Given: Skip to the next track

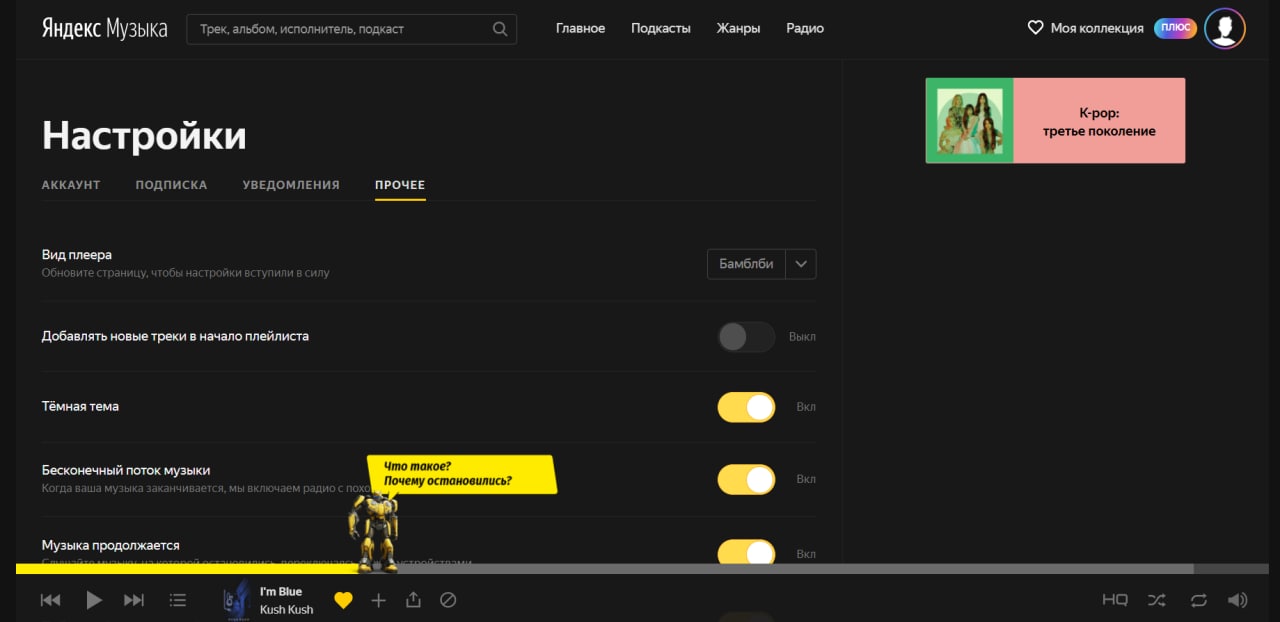Looking at the screenshot, I should click(x=134, y=600).
